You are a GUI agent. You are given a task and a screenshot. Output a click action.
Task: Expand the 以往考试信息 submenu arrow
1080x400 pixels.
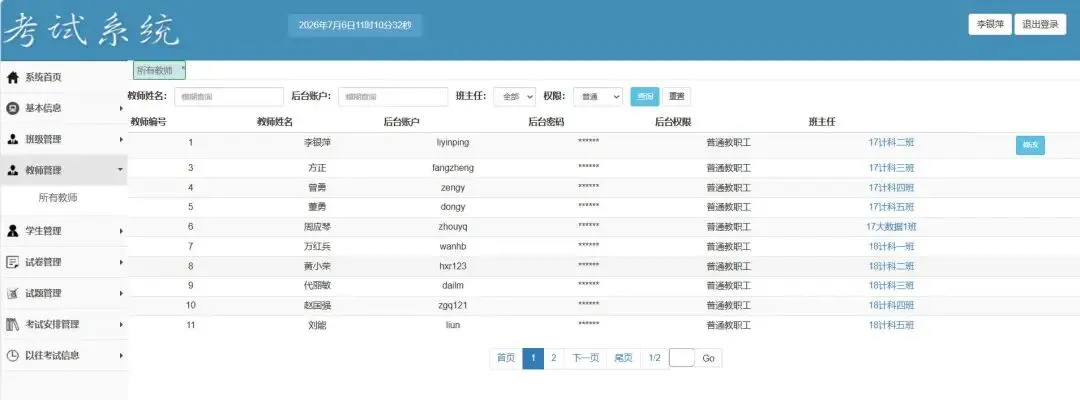(121, 355)
